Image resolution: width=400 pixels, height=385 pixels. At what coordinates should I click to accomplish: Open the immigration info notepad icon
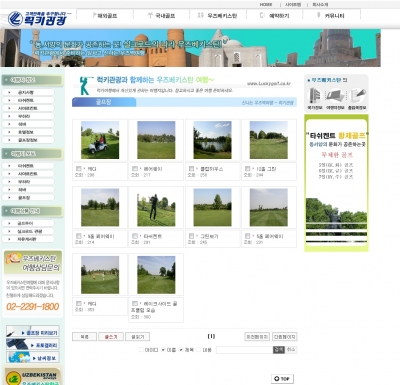pos(357,95)
